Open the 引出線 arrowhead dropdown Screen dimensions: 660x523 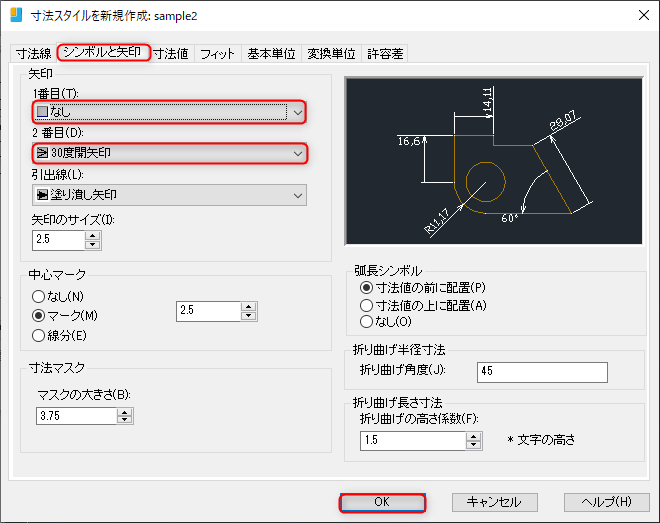click(169, 195)
